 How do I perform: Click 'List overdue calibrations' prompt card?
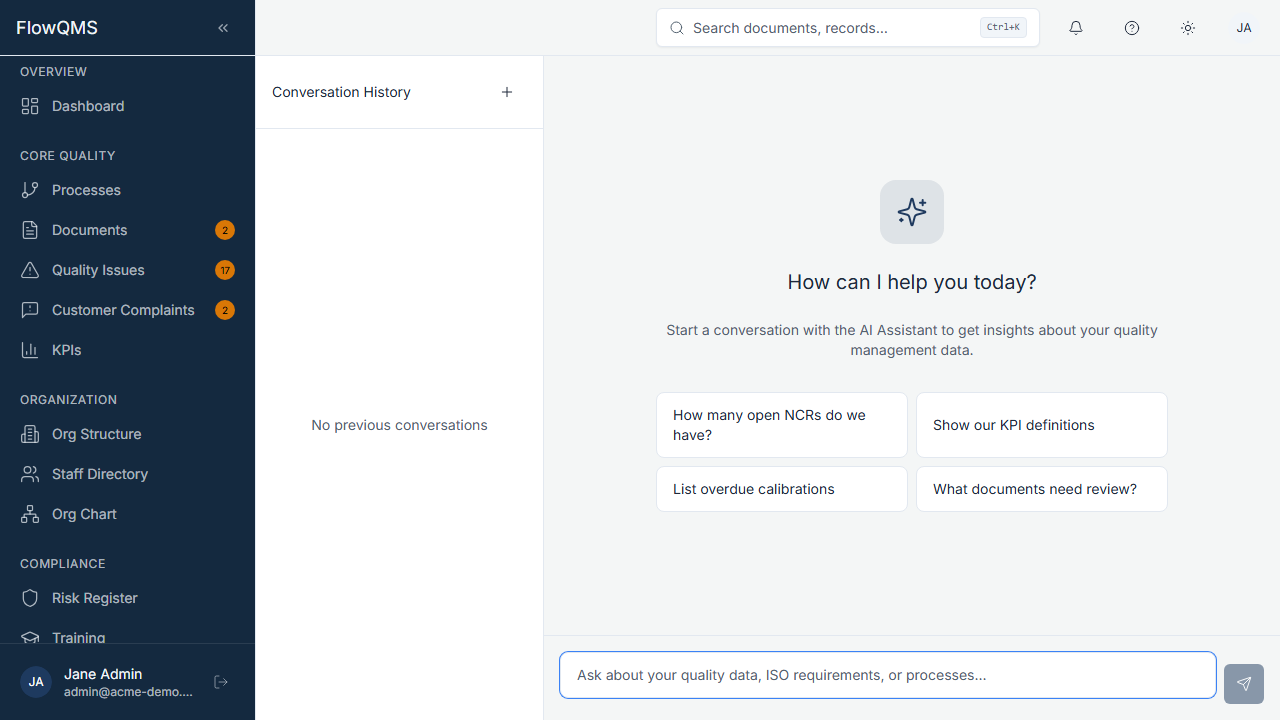[x=781, y=489]
